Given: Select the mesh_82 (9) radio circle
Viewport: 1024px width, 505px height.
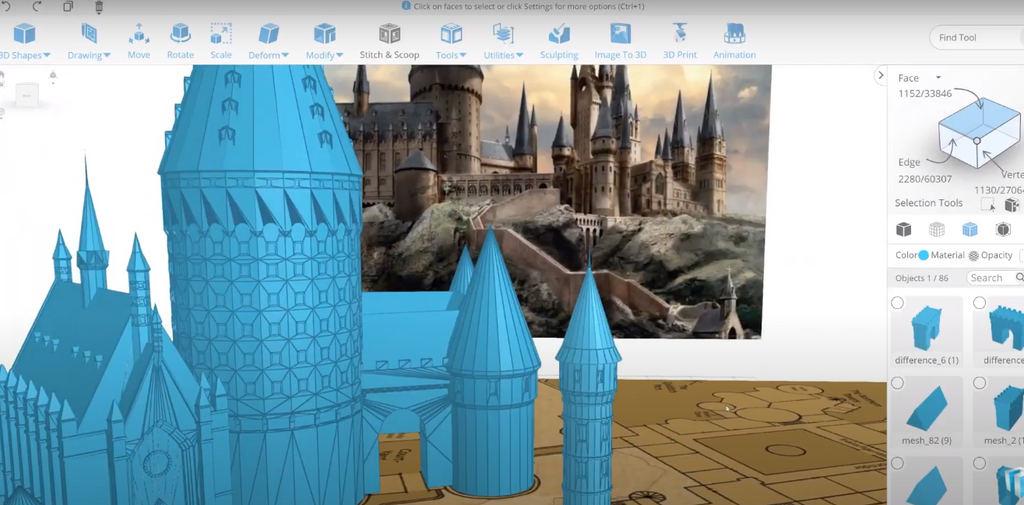Looking at the screenshot, I should pos(897,383).
